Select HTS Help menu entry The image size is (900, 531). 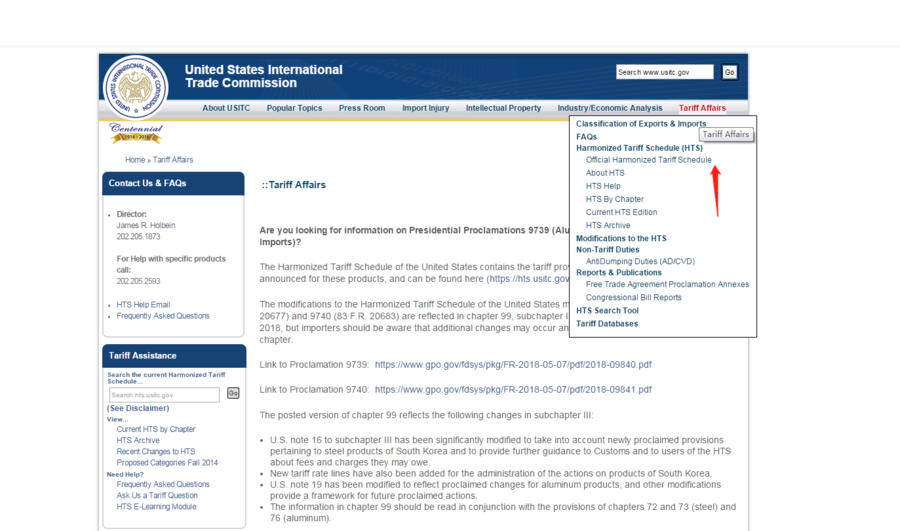click(603, 186)
